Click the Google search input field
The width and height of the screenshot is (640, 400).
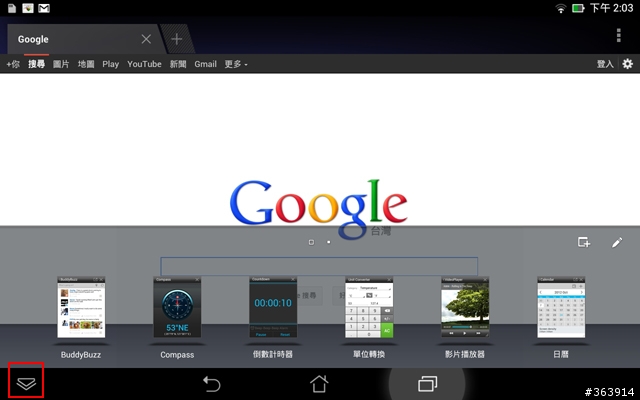click(319, 266)
